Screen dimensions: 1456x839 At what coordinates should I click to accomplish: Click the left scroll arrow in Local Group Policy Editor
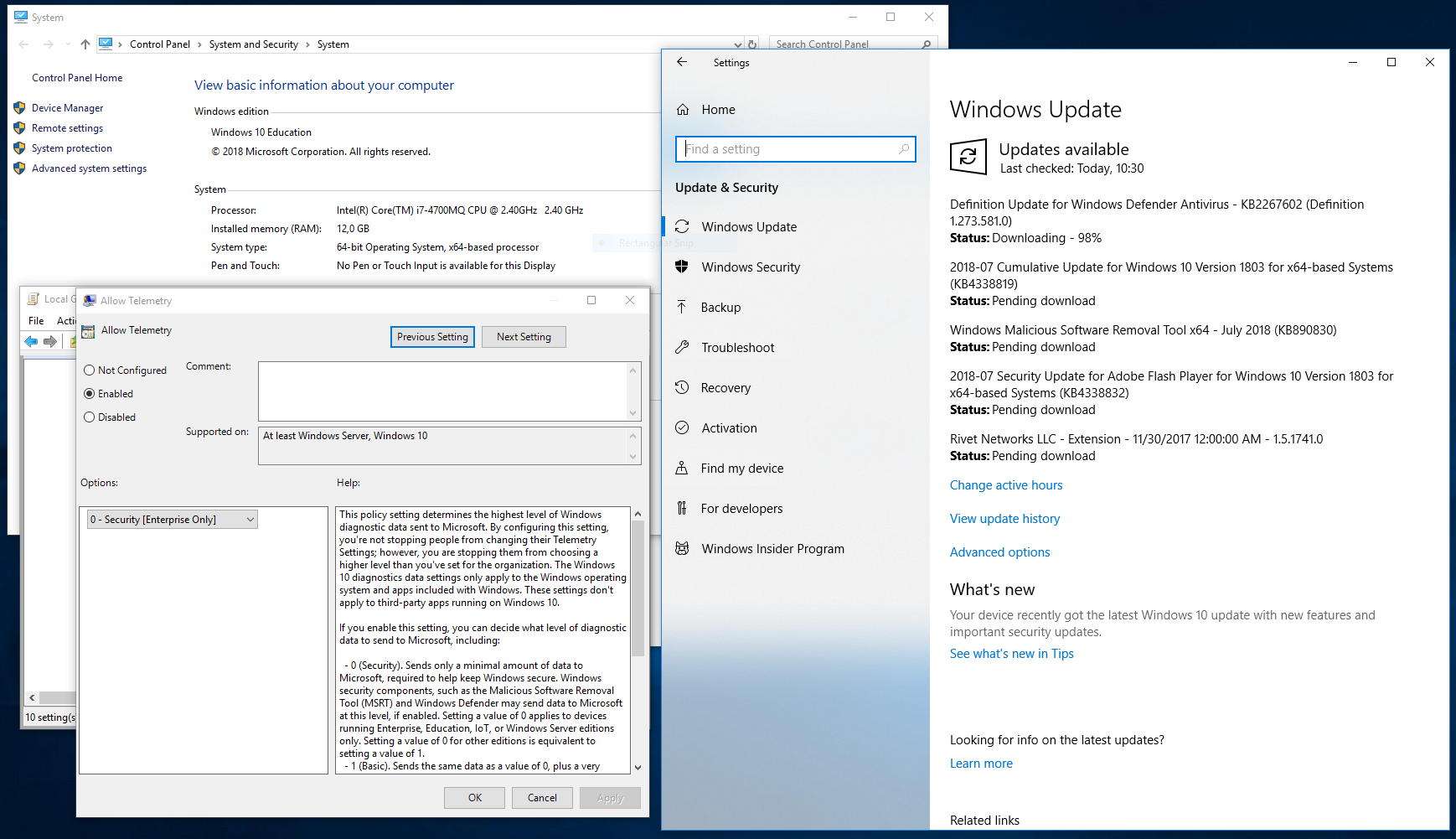[32, 697]
